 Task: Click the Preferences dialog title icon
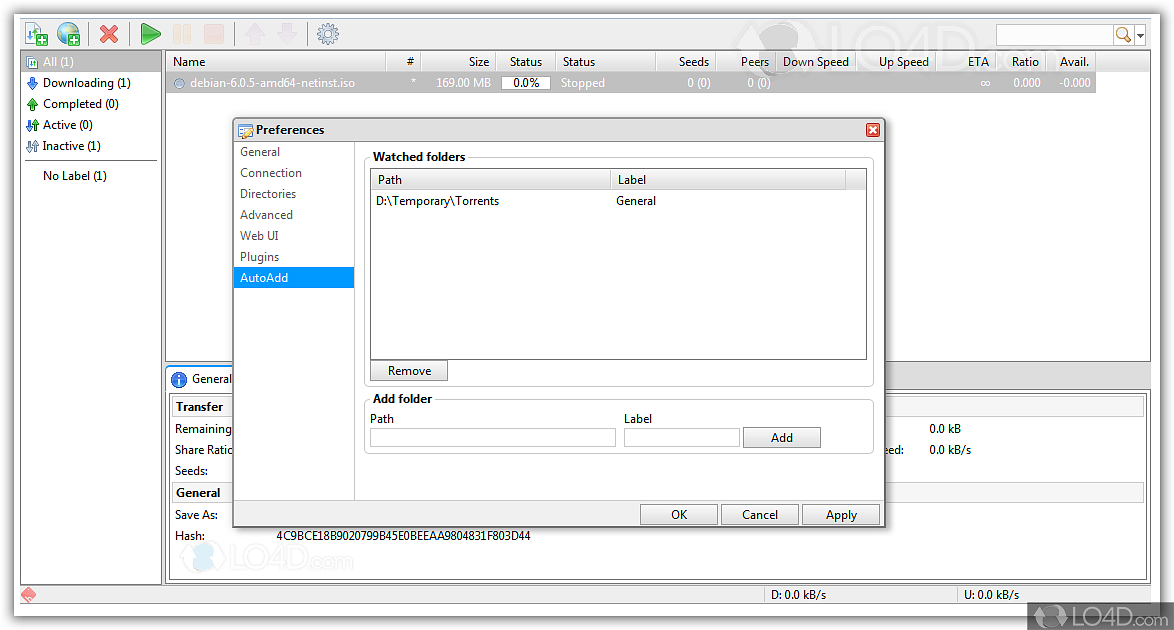point(246,130)
